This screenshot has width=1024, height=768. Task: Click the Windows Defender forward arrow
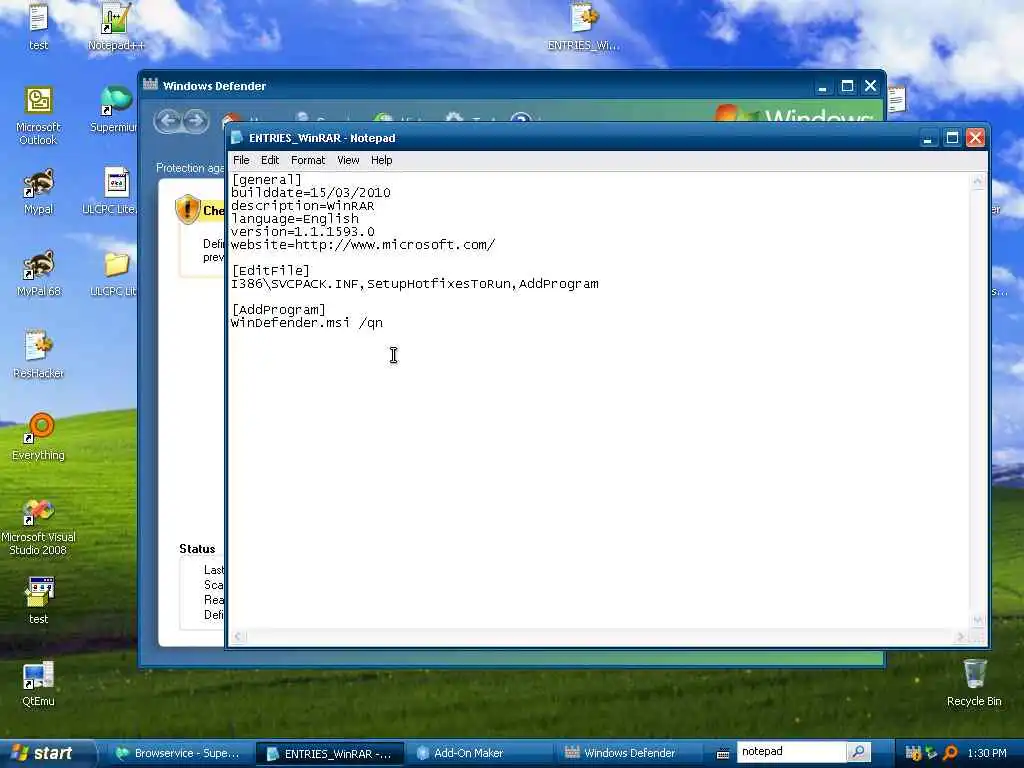coord(195,121)
